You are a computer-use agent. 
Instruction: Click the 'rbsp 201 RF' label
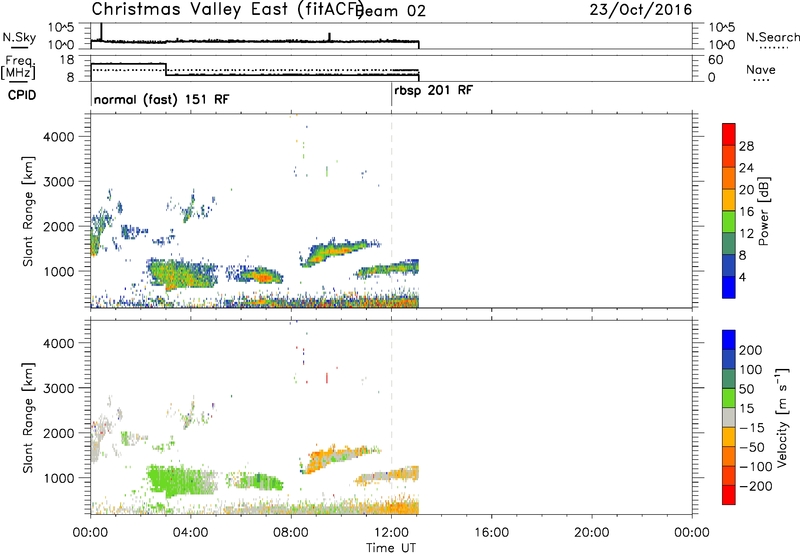click(433, 90)
